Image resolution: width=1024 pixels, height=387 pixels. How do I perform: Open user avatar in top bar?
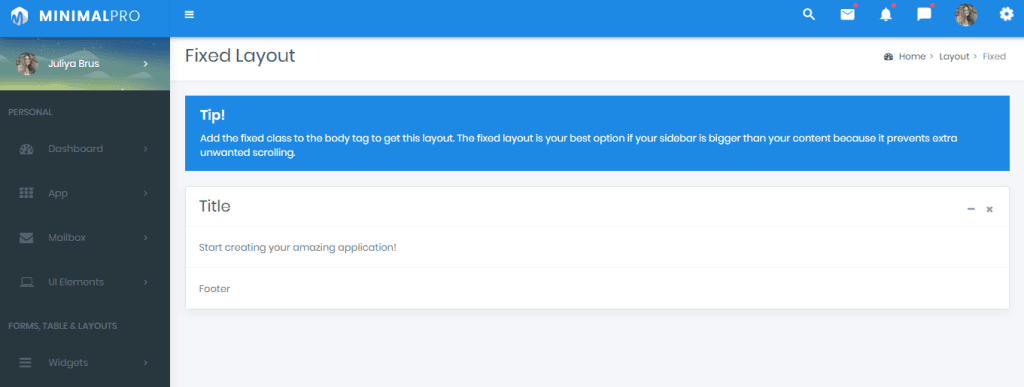point(966,15)
